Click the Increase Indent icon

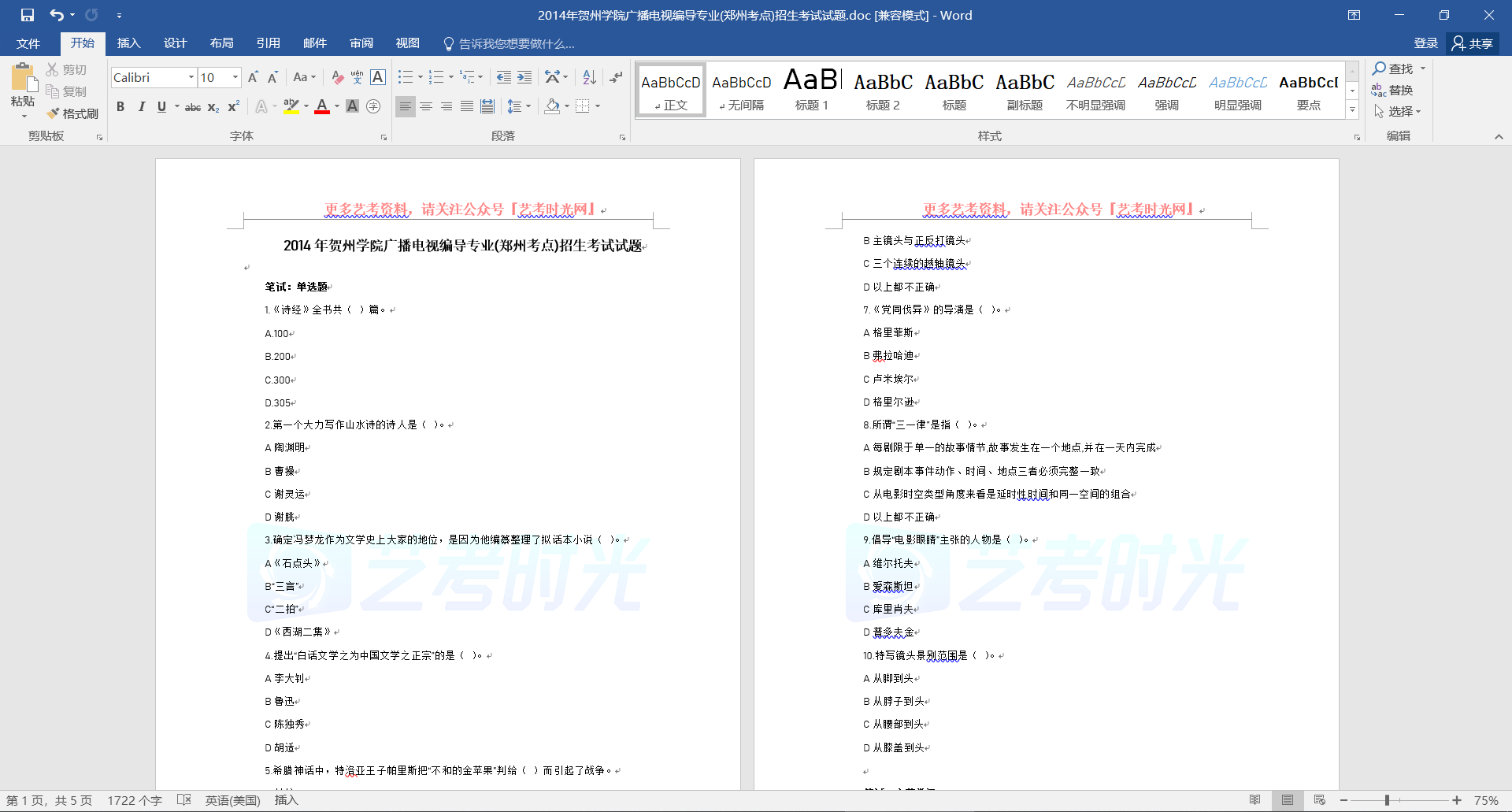[524, 77]
